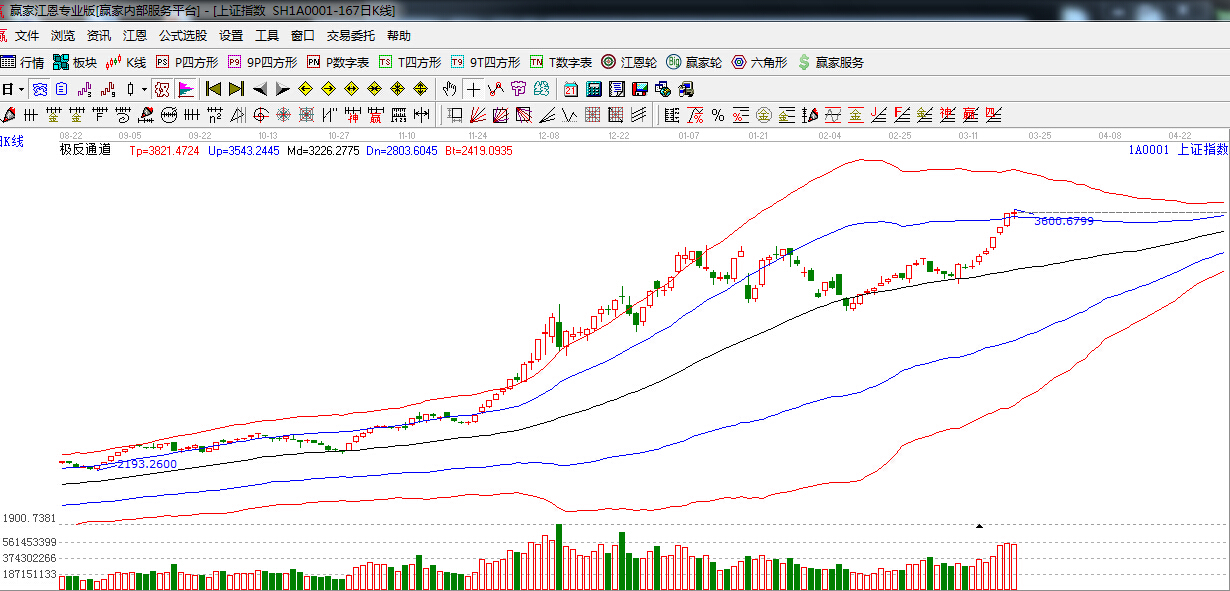This screenshot has height=591, width=1230.
Task: Toggle the highlighted blue pattern view button
Action: point(40,89)
